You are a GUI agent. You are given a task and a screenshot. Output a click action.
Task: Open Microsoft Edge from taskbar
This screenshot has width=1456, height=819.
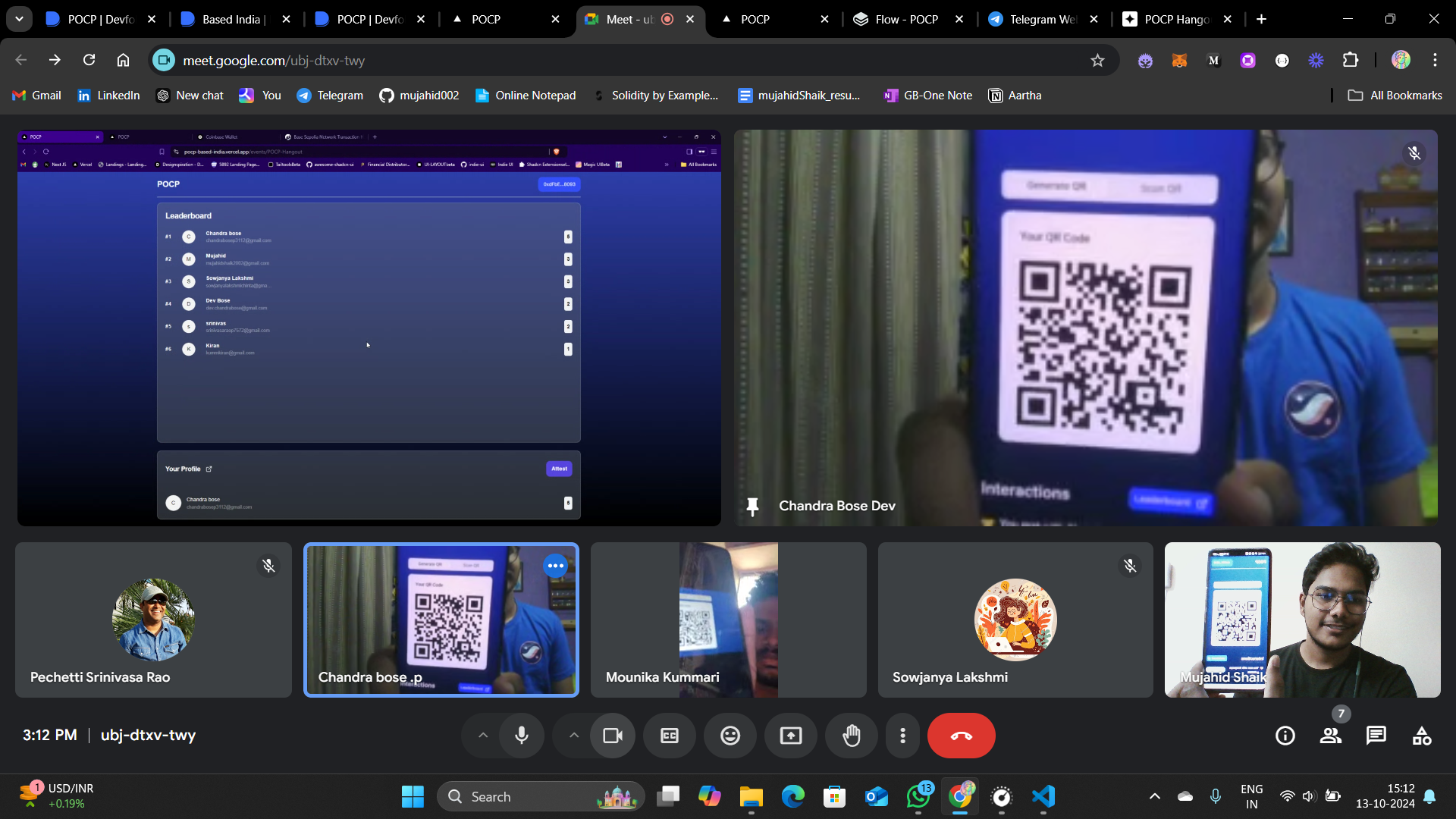tap(793, 796)
